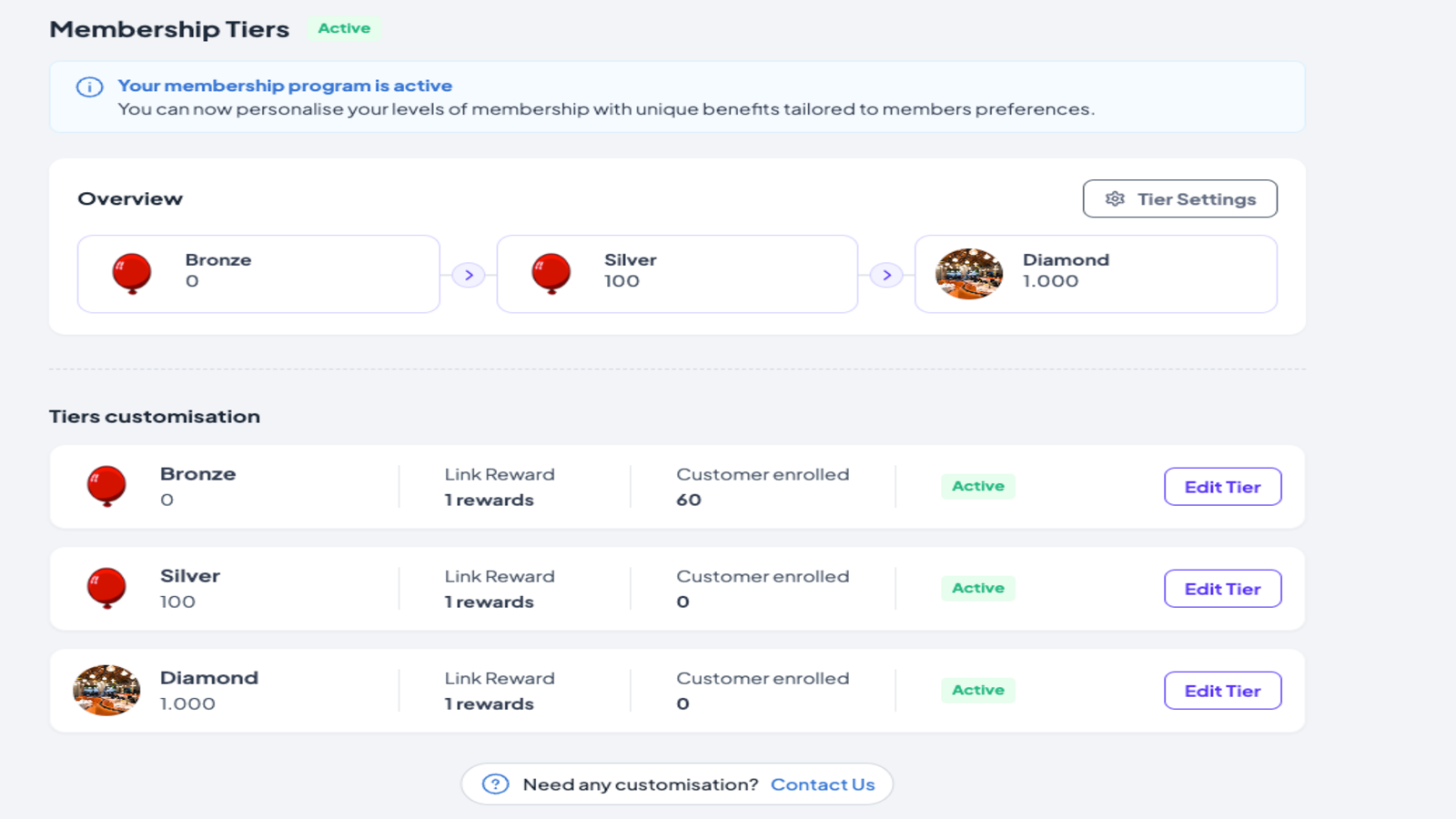Click the info icon in the membership banner
Screen dimensions: 1456x819
87,86
